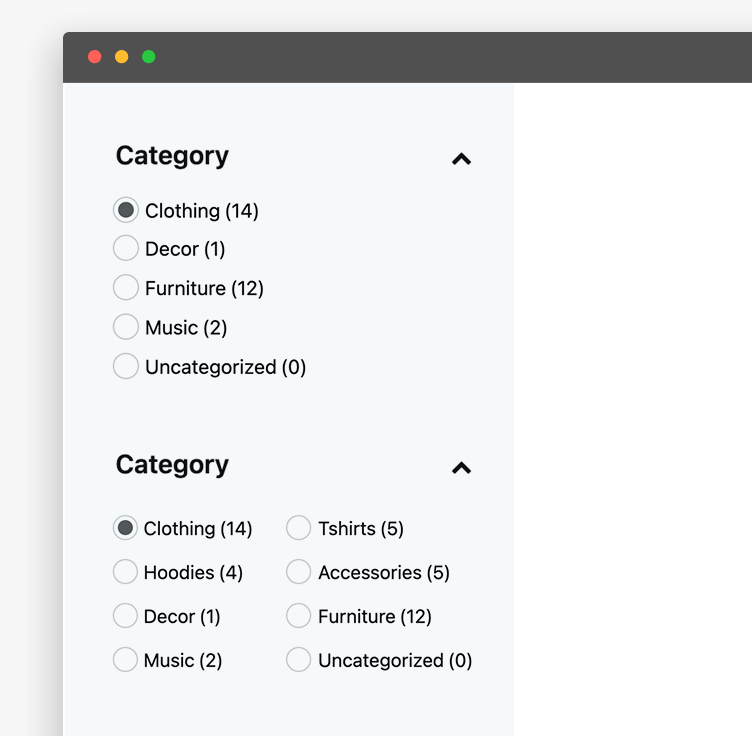Select Decor (1) in the two-column list
The height and width of the screenshot is (736, 752).
(125, 616)
